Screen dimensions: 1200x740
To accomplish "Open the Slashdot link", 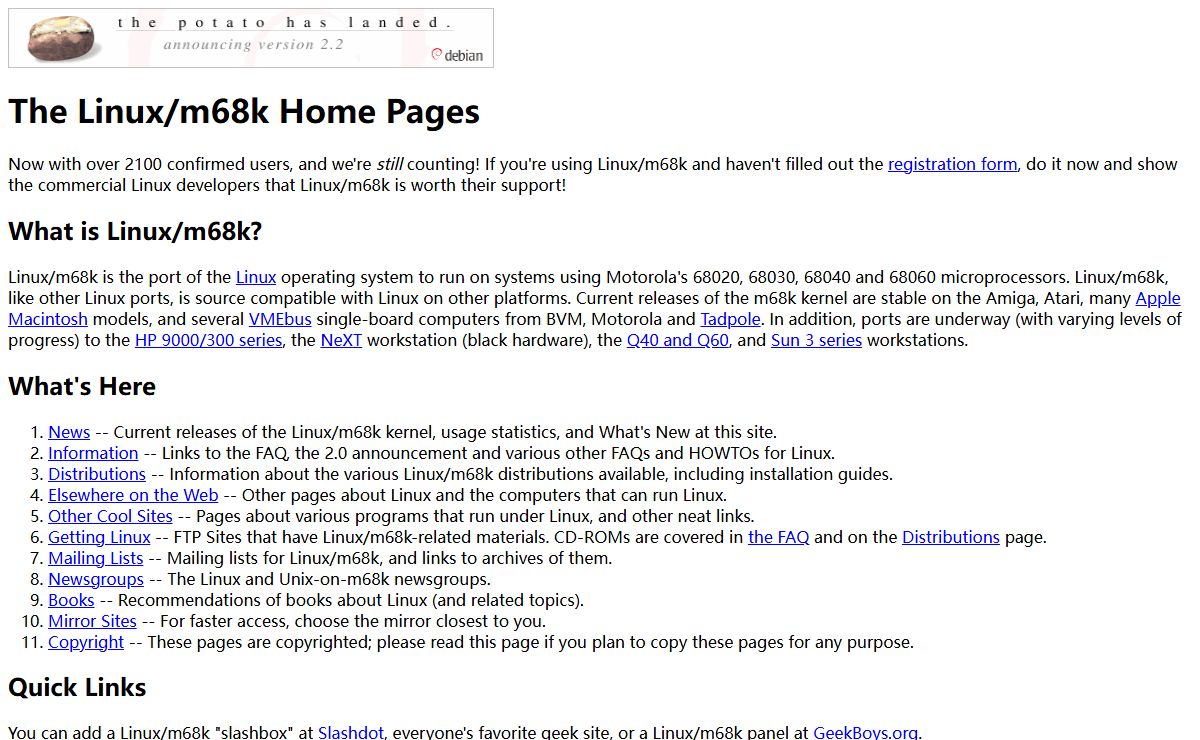I will click(351, 732).
